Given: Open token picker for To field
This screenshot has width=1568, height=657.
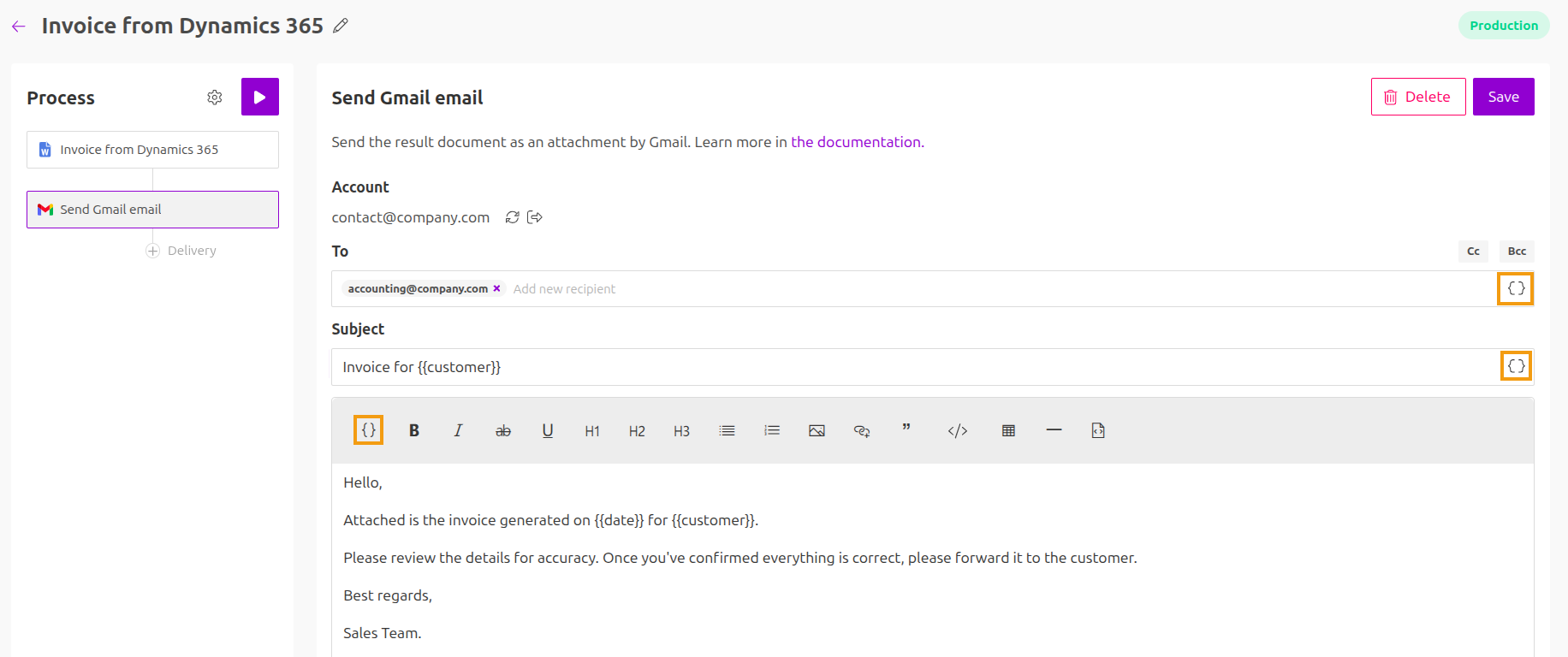Looking at the screenshot, I should (x=1515, y=288).
